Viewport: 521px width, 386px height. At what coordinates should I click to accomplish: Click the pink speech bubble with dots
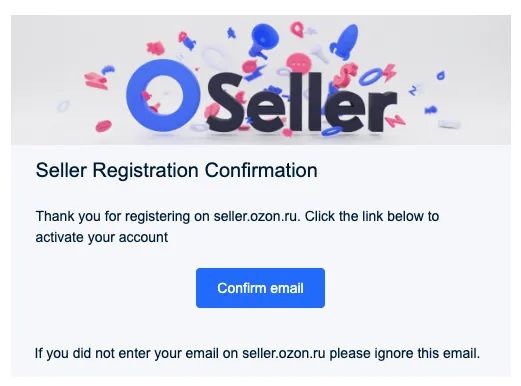[x=299, y=63]
